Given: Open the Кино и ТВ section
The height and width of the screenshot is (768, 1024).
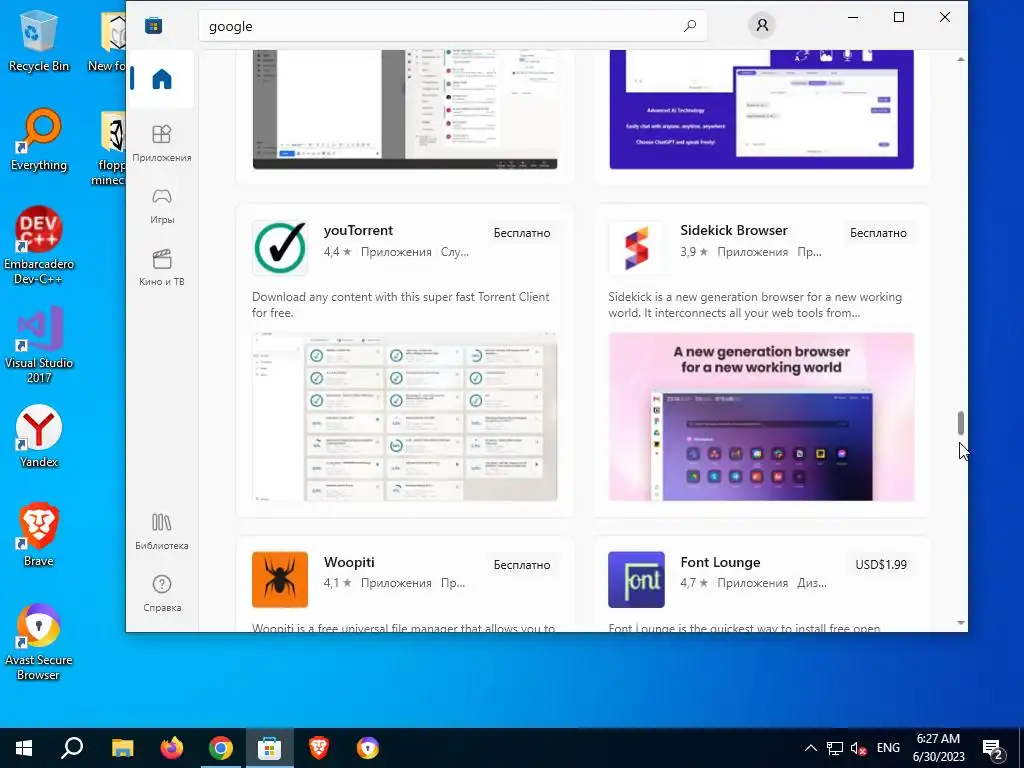Looking at the screenshot, I should [x=161, y=268].
